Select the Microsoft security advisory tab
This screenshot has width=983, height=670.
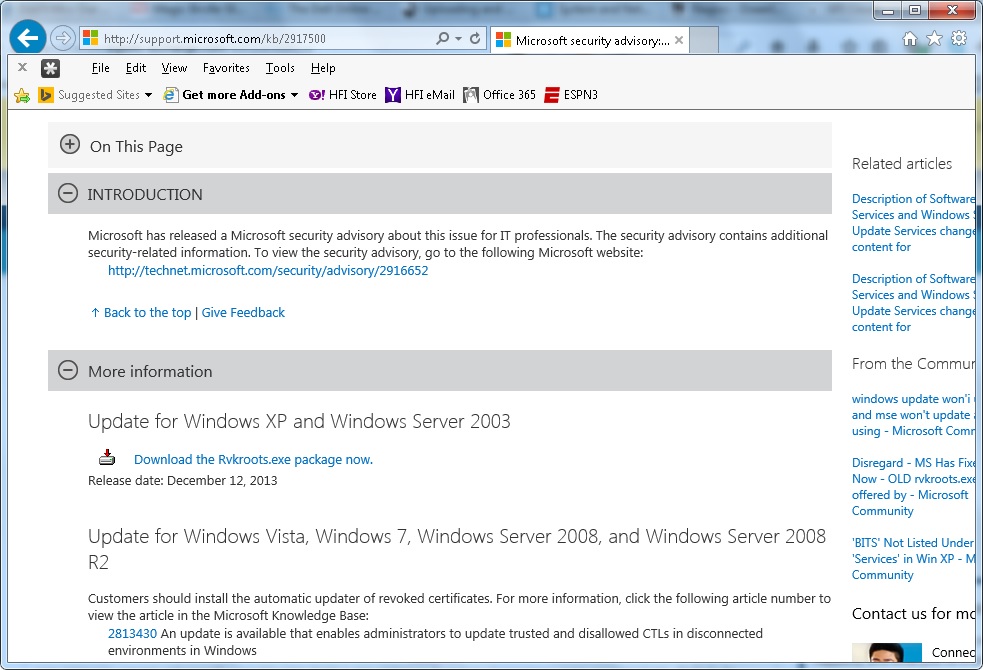(590, 41)
